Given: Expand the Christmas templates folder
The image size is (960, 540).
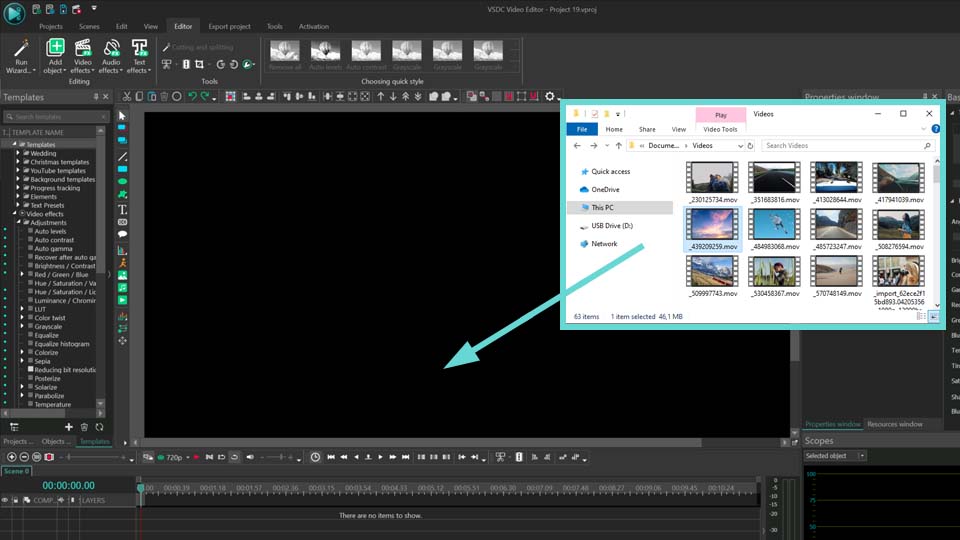Looking at the screenshot, I should coord(18,162).
